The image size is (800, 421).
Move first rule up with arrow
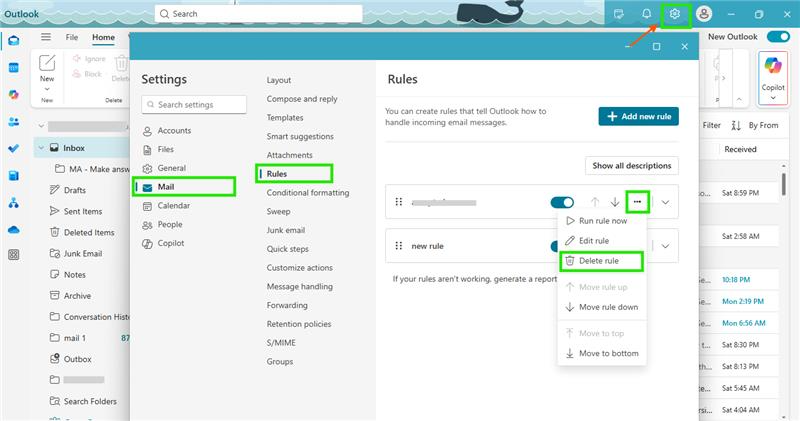(595, 202)
